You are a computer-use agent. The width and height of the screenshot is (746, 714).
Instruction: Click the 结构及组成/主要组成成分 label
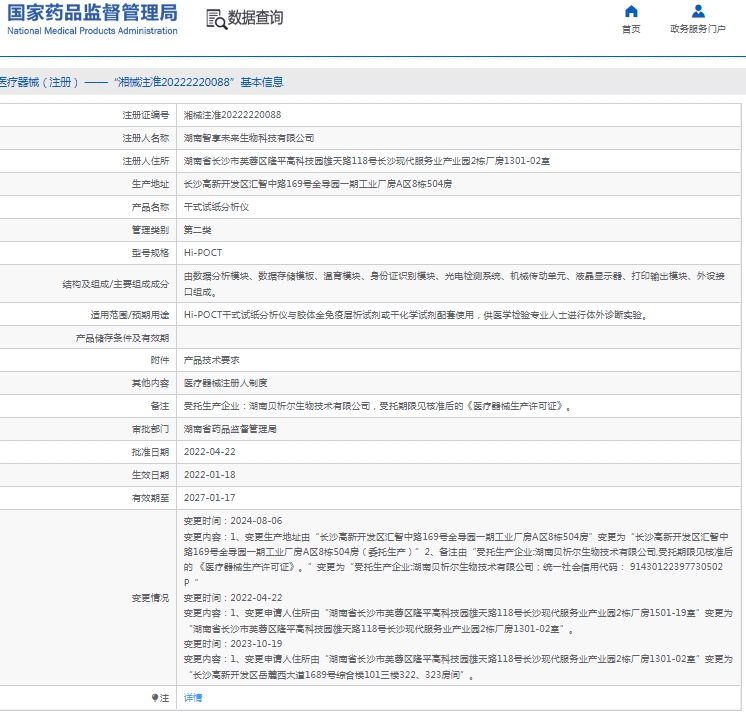point(116,284)
